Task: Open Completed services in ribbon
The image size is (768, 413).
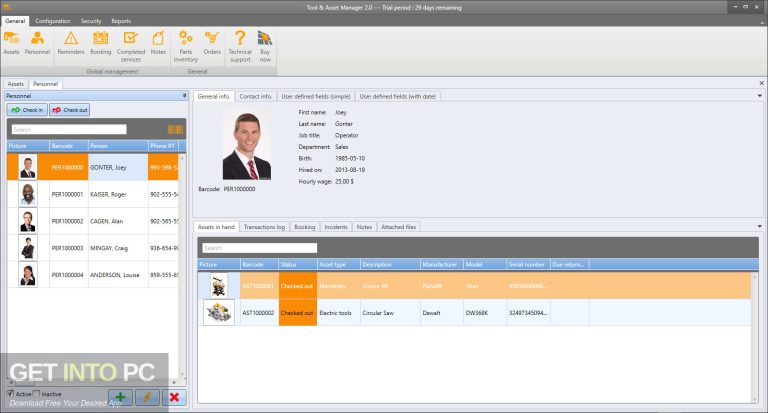Action: click(131, 42)
